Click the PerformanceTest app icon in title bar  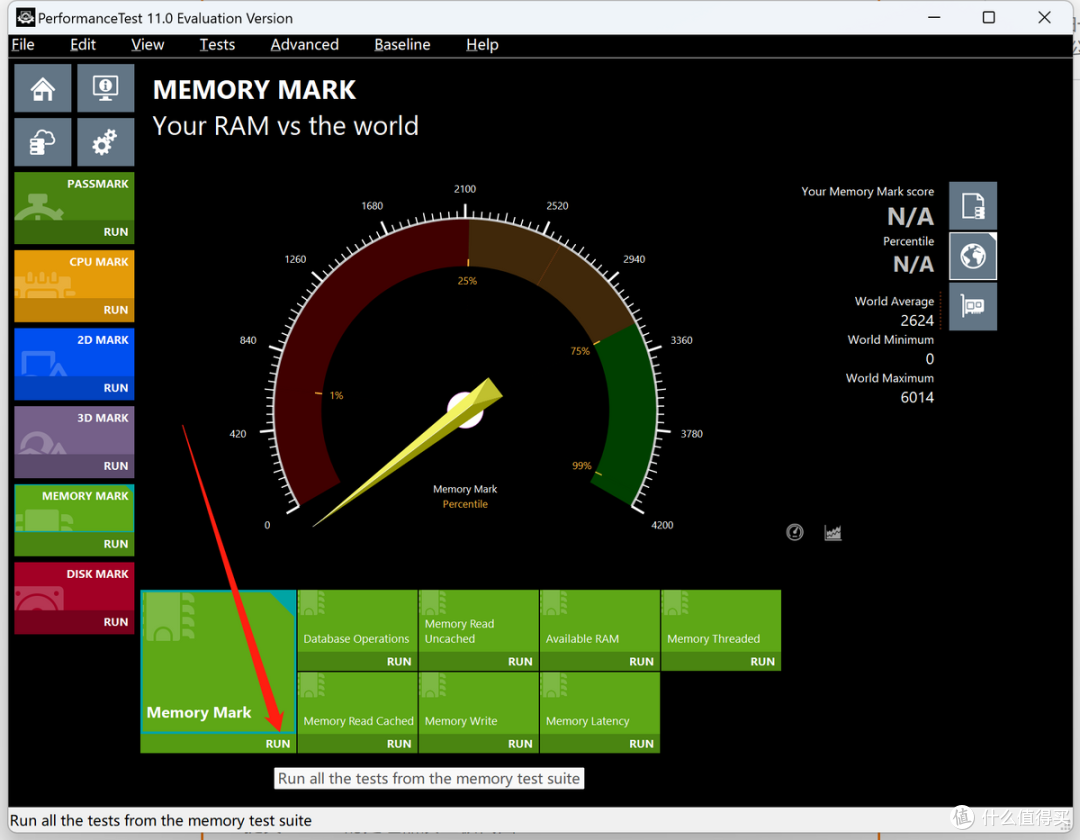pyautogui.click(x=25, y=17)
